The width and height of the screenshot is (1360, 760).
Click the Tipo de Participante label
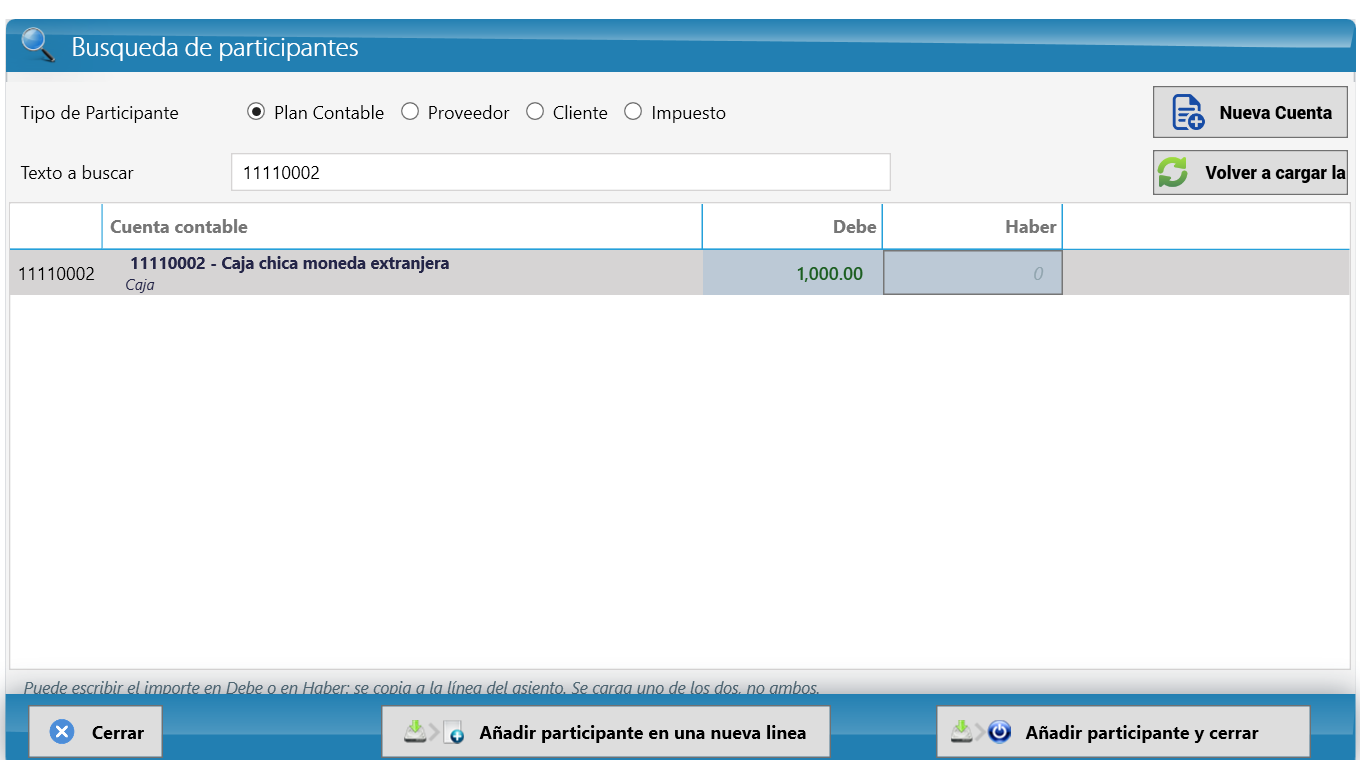click(x=99, y=113)
